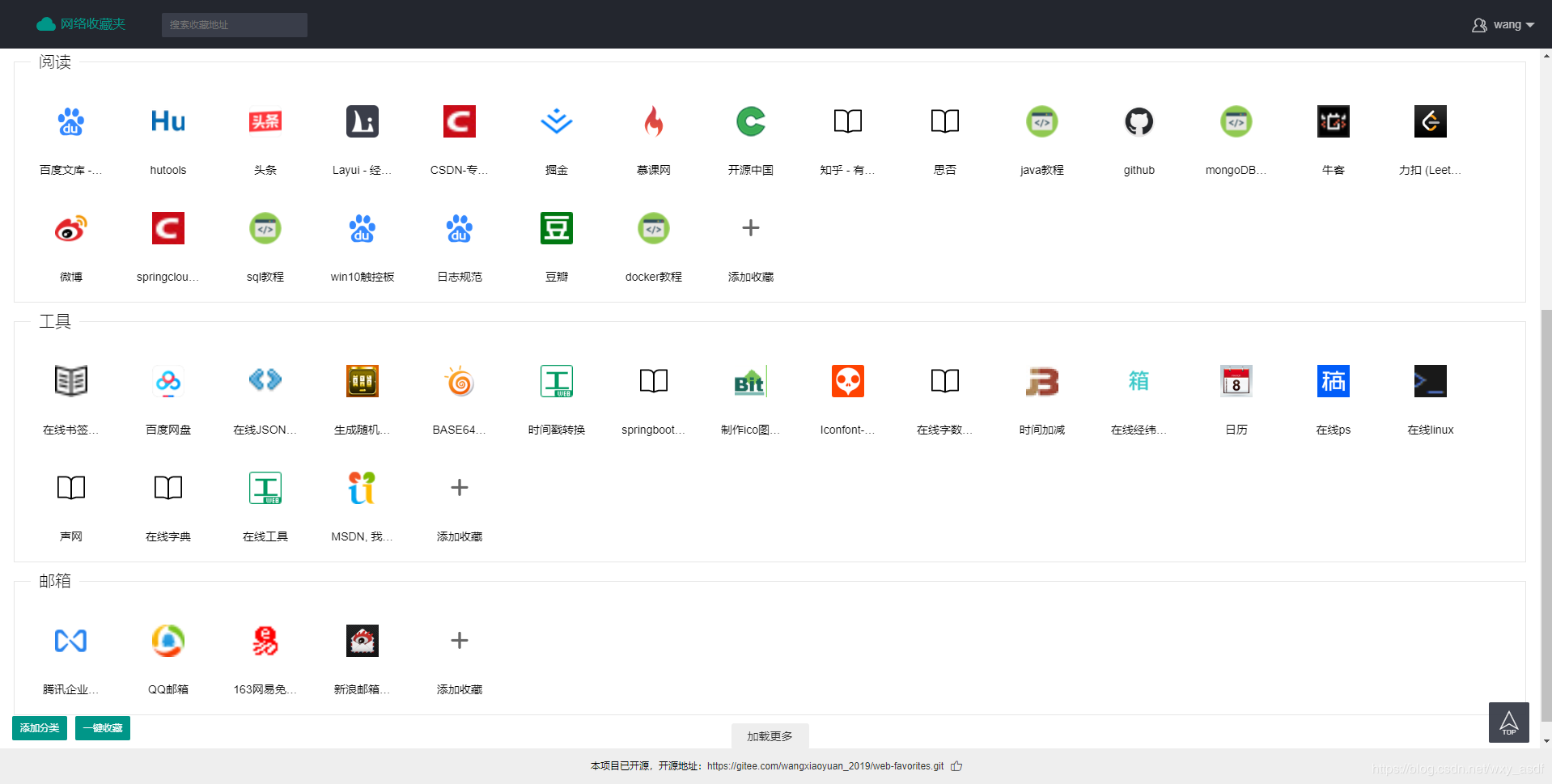1552x784 pixels.
Task: Open the springcloud bookmark icon
Action: coord(168,228)
